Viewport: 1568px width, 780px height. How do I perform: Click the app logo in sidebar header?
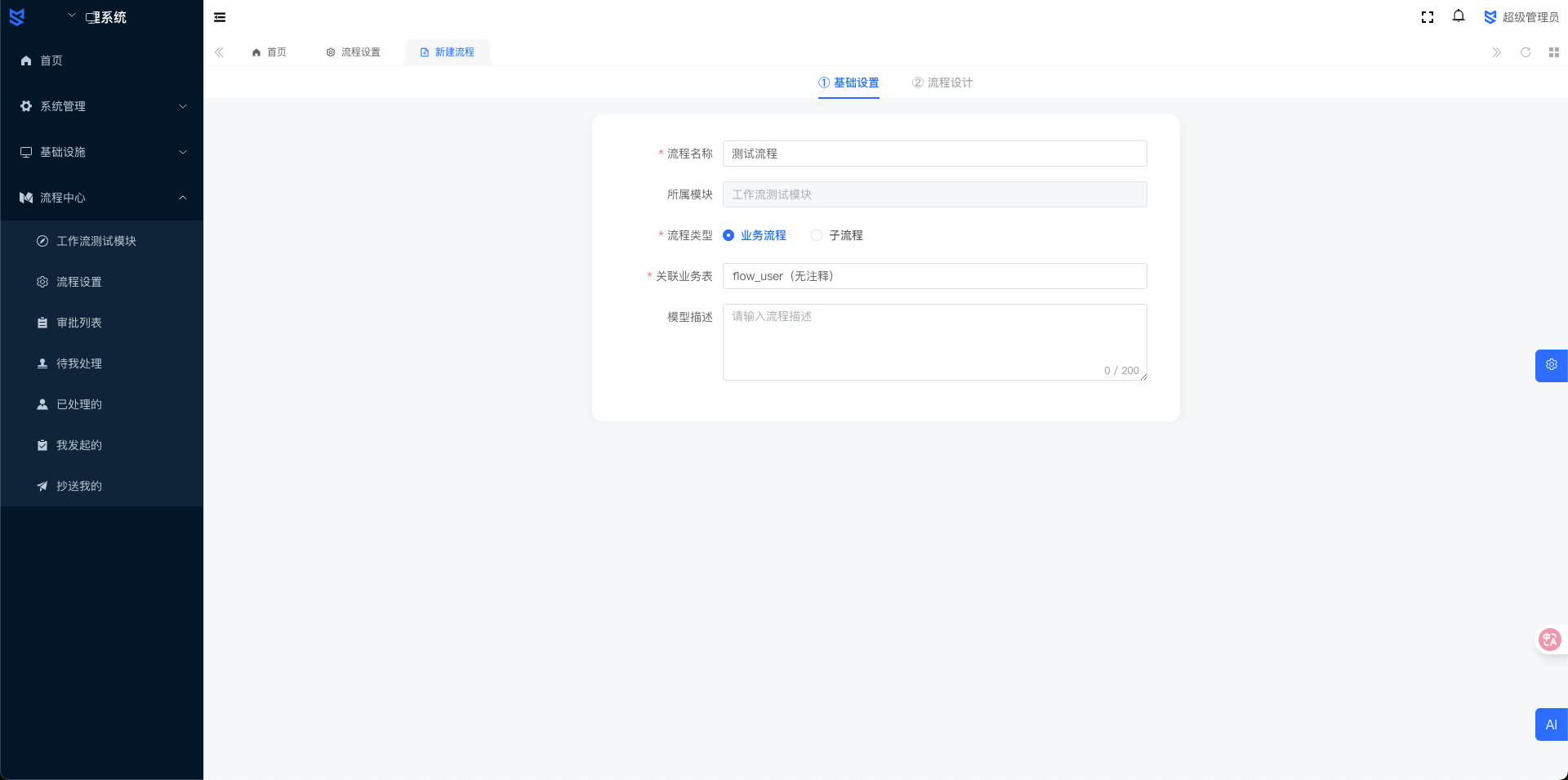tap(16, 17)
